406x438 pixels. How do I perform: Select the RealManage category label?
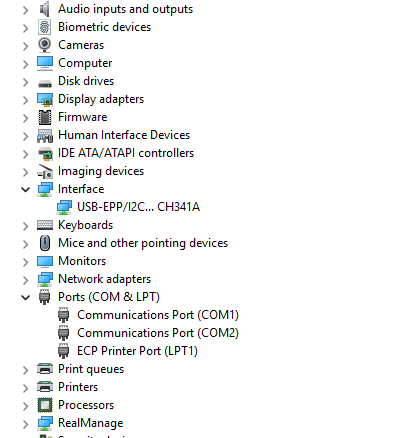pos(91,423)
